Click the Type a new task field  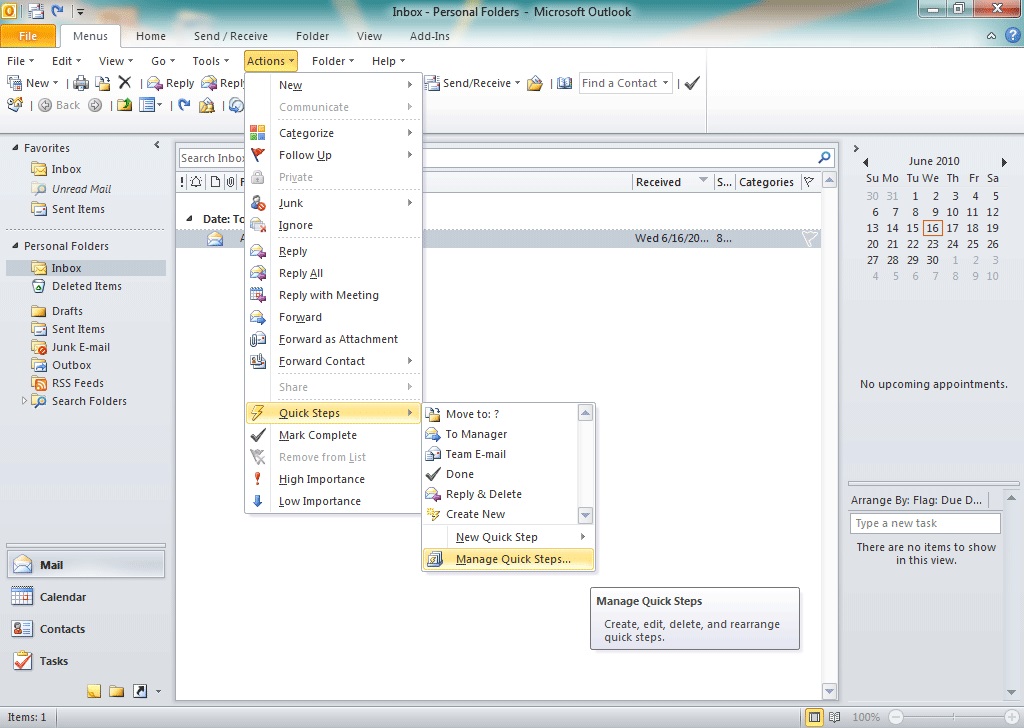click(924, 523)
